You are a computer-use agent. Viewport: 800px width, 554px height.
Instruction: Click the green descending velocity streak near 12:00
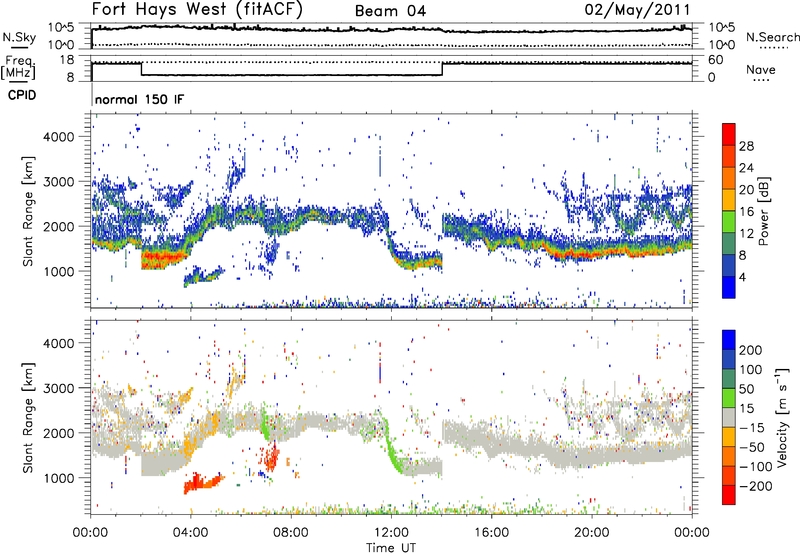[x=393, y=449]
